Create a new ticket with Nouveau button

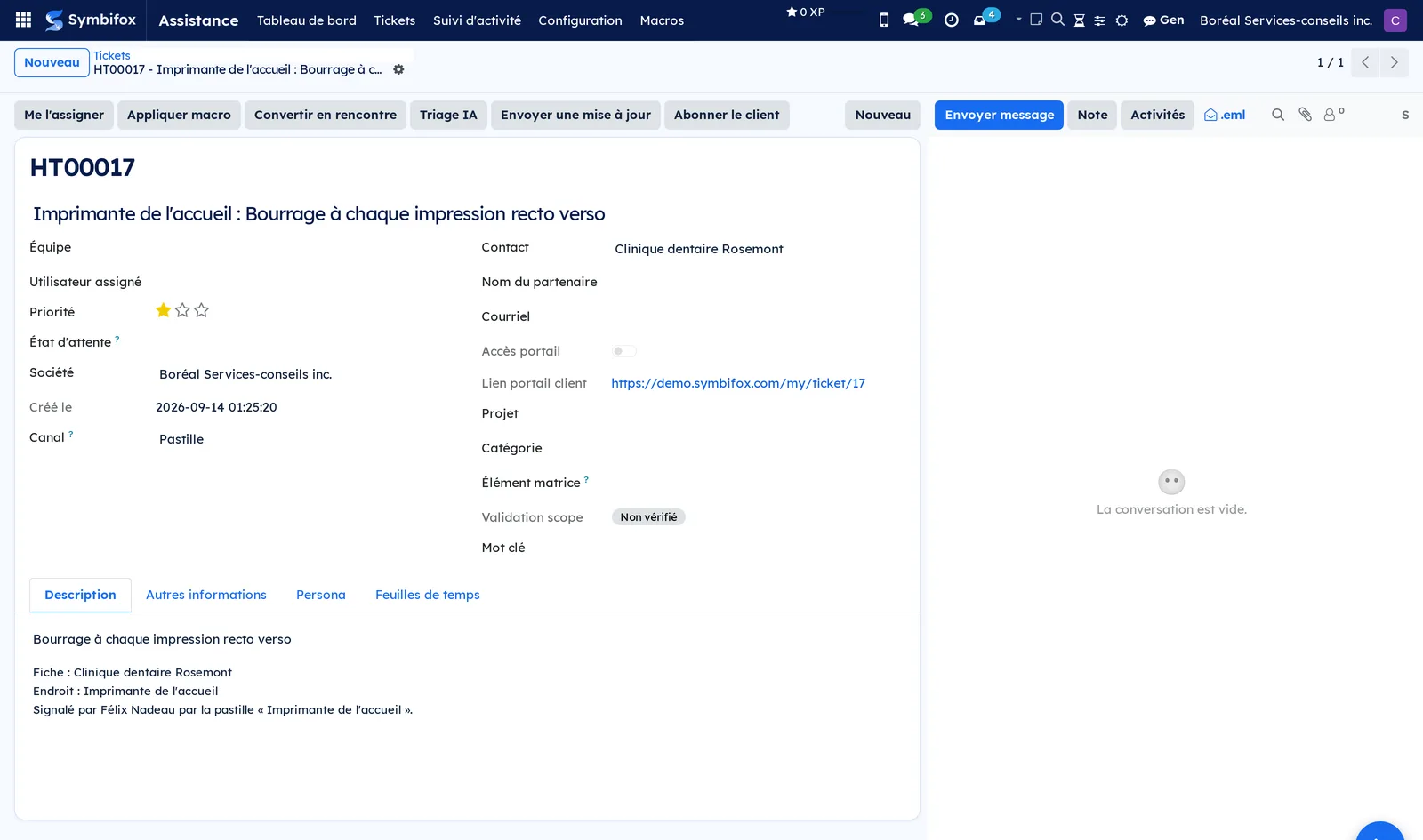(52, 62)
